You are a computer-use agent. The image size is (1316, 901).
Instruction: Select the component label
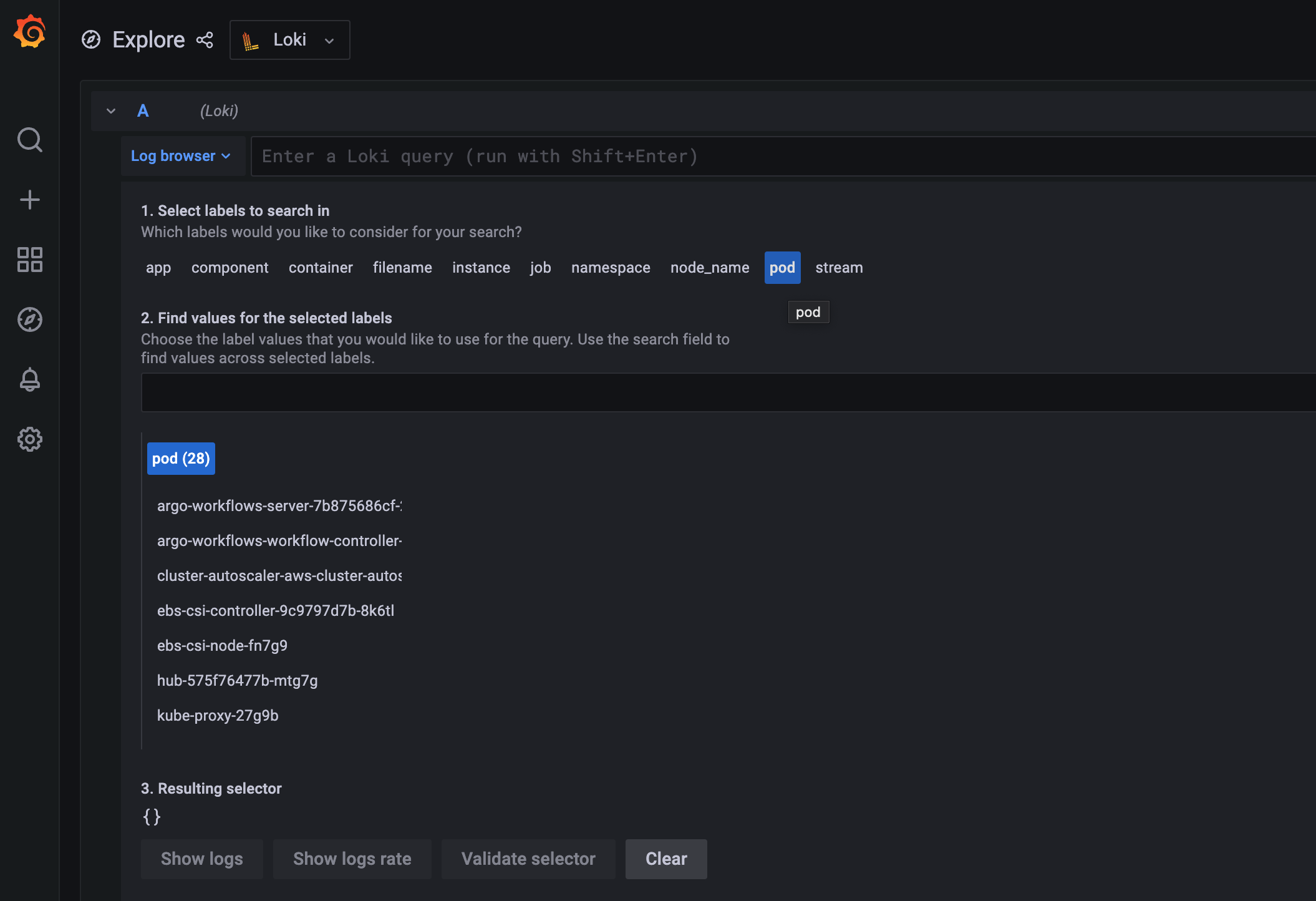click(230, 268)
